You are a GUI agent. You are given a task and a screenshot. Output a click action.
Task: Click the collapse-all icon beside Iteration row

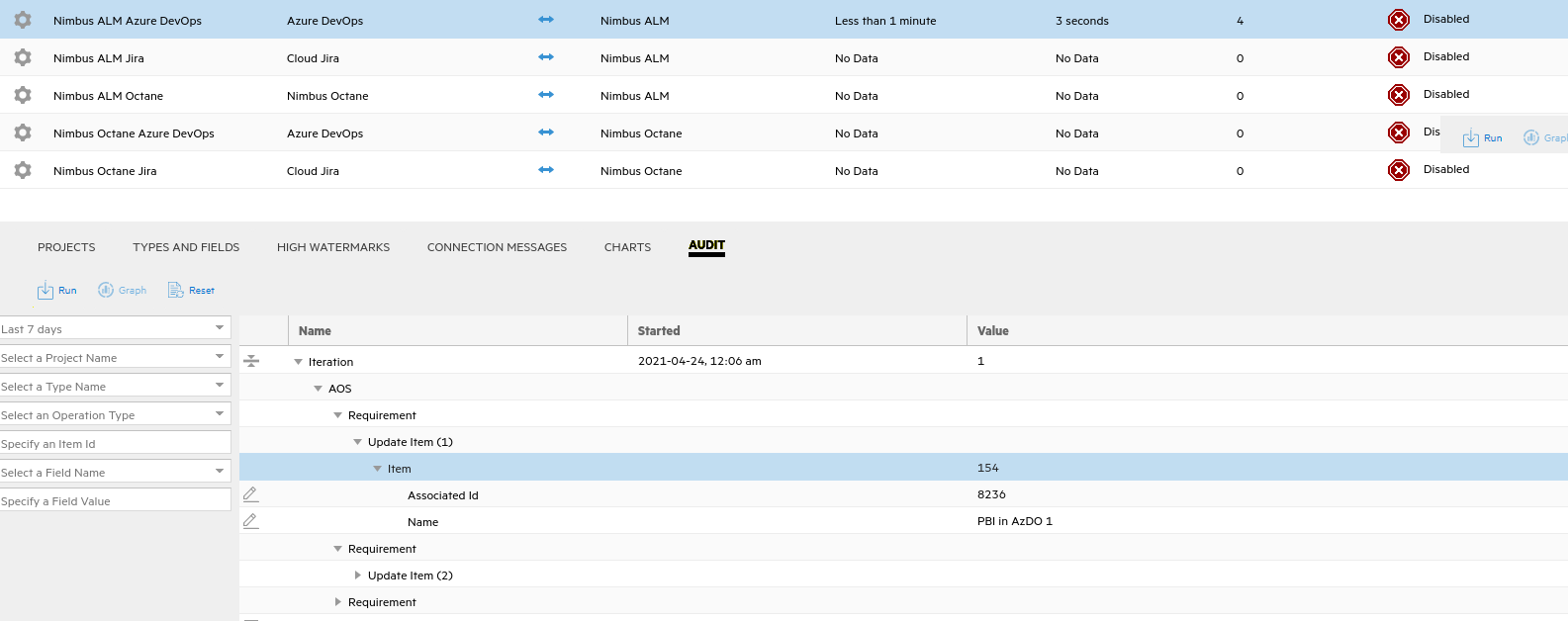(251, 362)
